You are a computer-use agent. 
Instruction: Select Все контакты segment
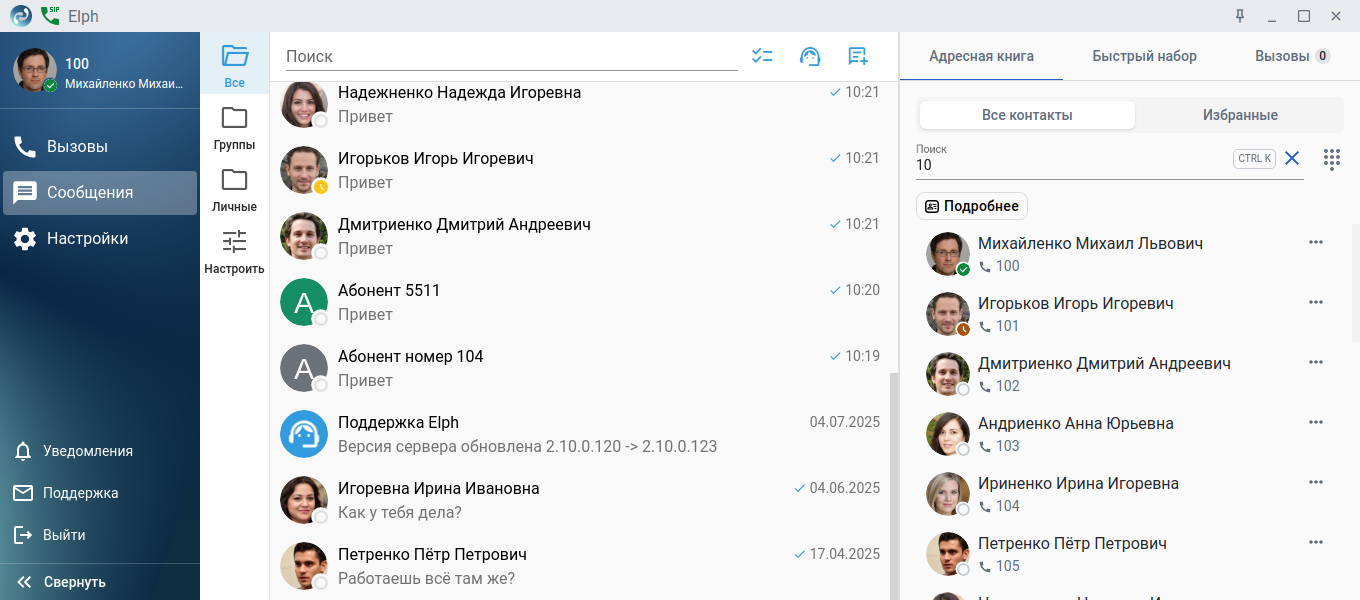1027,115
